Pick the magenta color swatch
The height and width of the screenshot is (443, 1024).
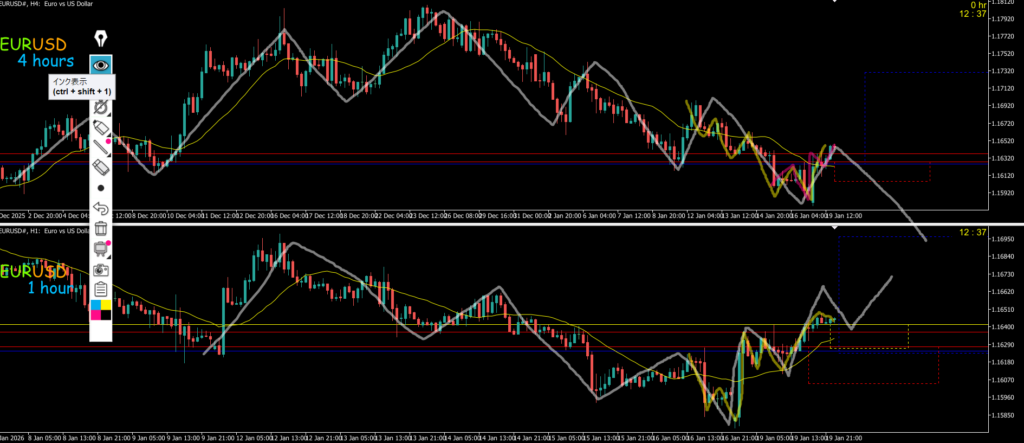[x=96, y=315]
